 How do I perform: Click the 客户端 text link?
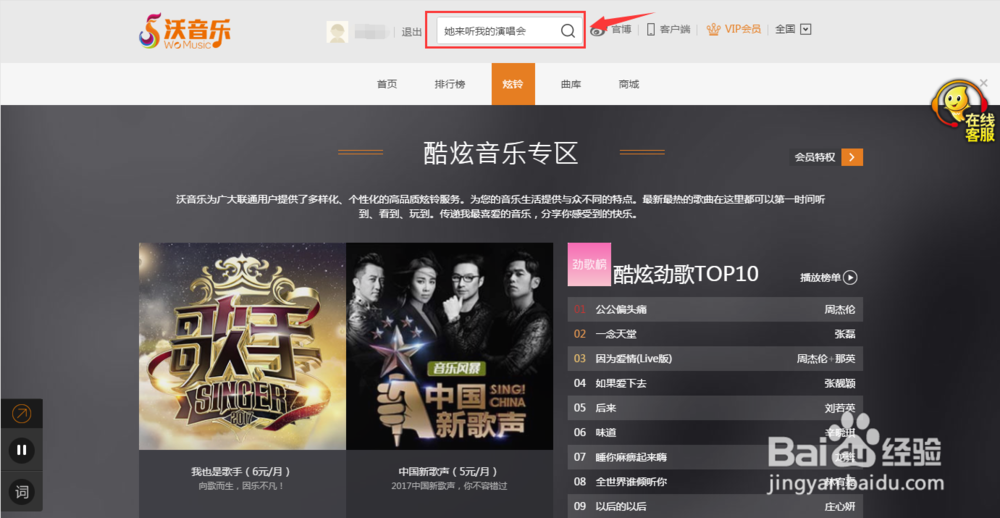(x=675, y=29)
